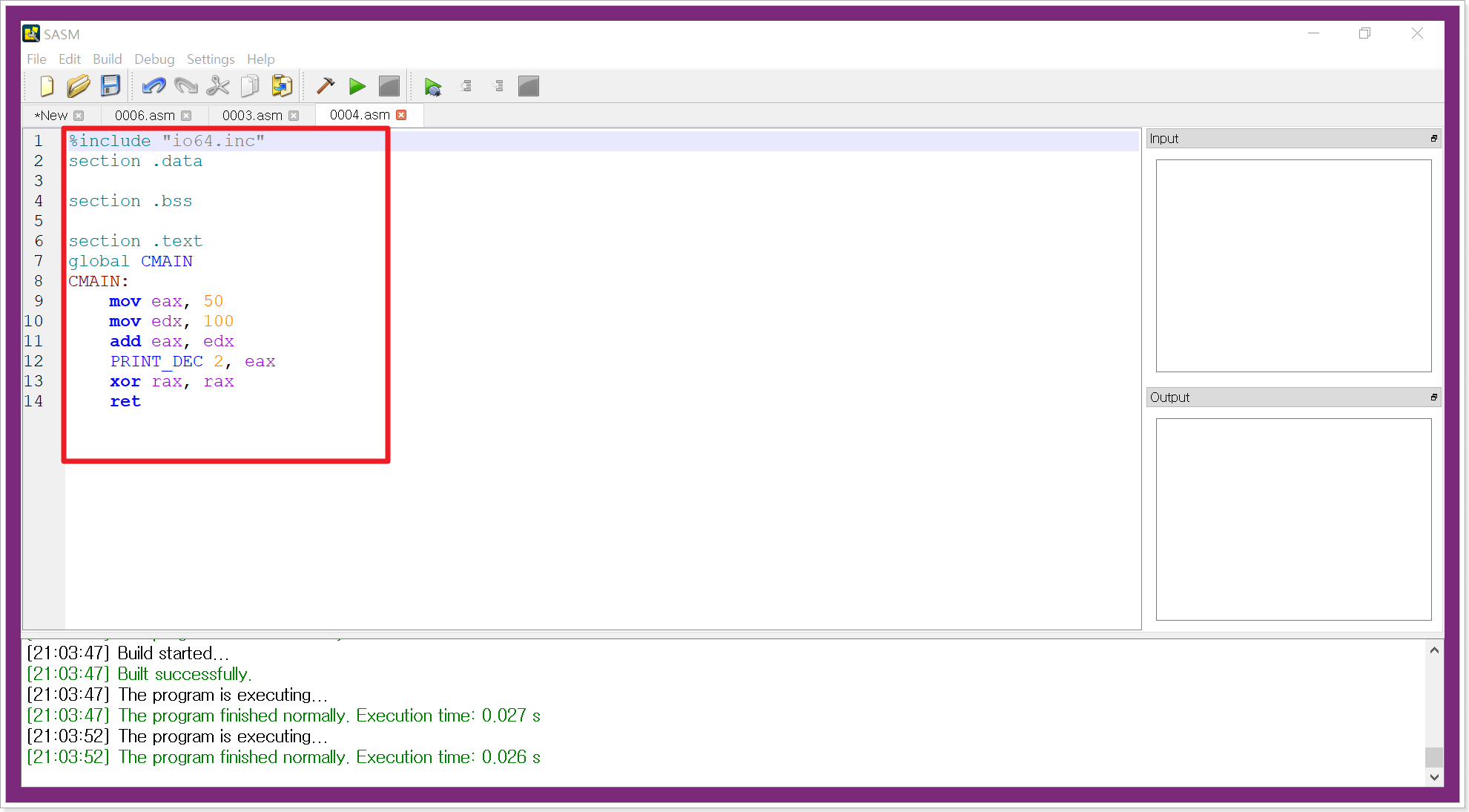The height and width of the screenshot is (812, 1469).
Task: Open the Settings menu
Action: click(x=211, y=59)
